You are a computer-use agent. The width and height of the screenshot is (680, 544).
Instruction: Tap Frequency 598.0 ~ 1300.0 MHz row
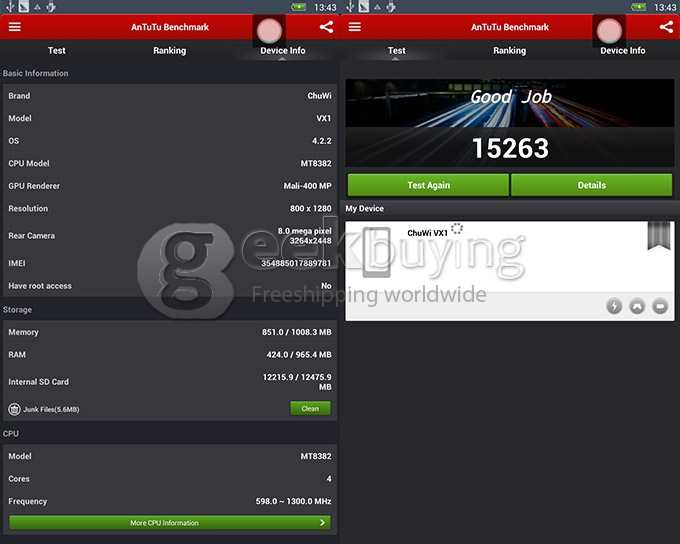click(x=170, y=501)
